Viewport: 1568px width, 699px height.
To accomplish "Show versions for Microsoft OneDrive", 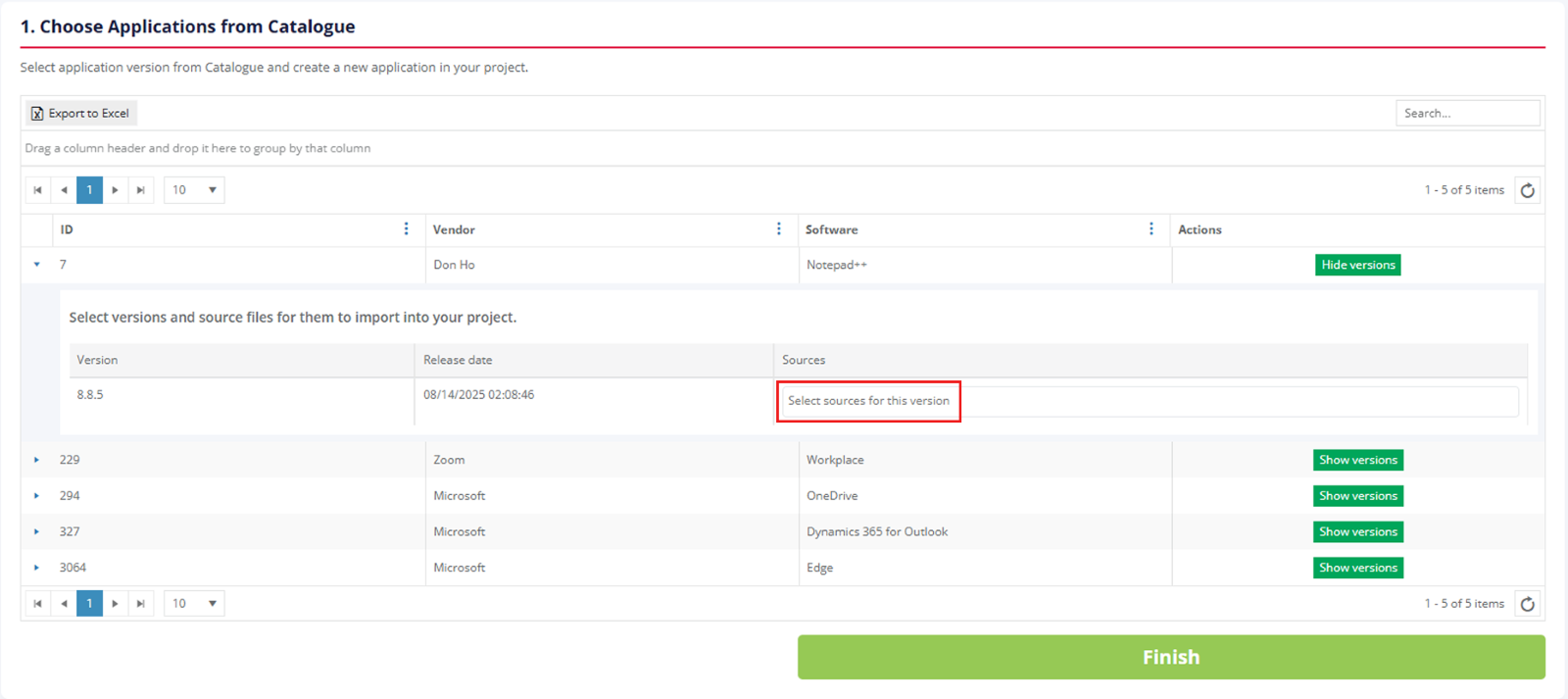I will coord(1357,496).
